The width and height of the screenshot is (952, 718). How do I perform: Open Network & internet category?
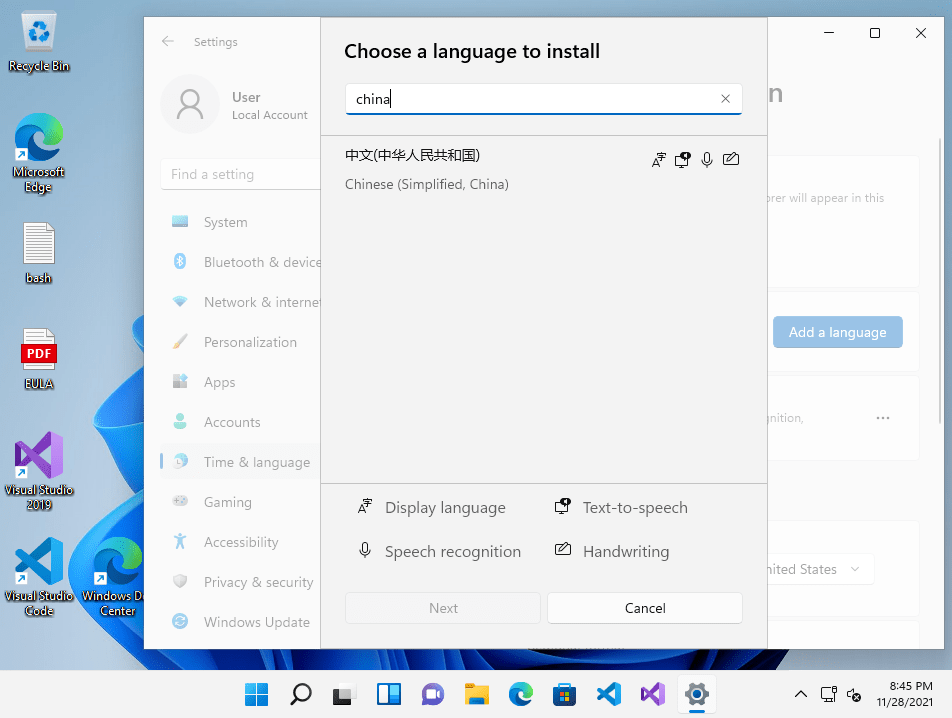pos(240,302)
